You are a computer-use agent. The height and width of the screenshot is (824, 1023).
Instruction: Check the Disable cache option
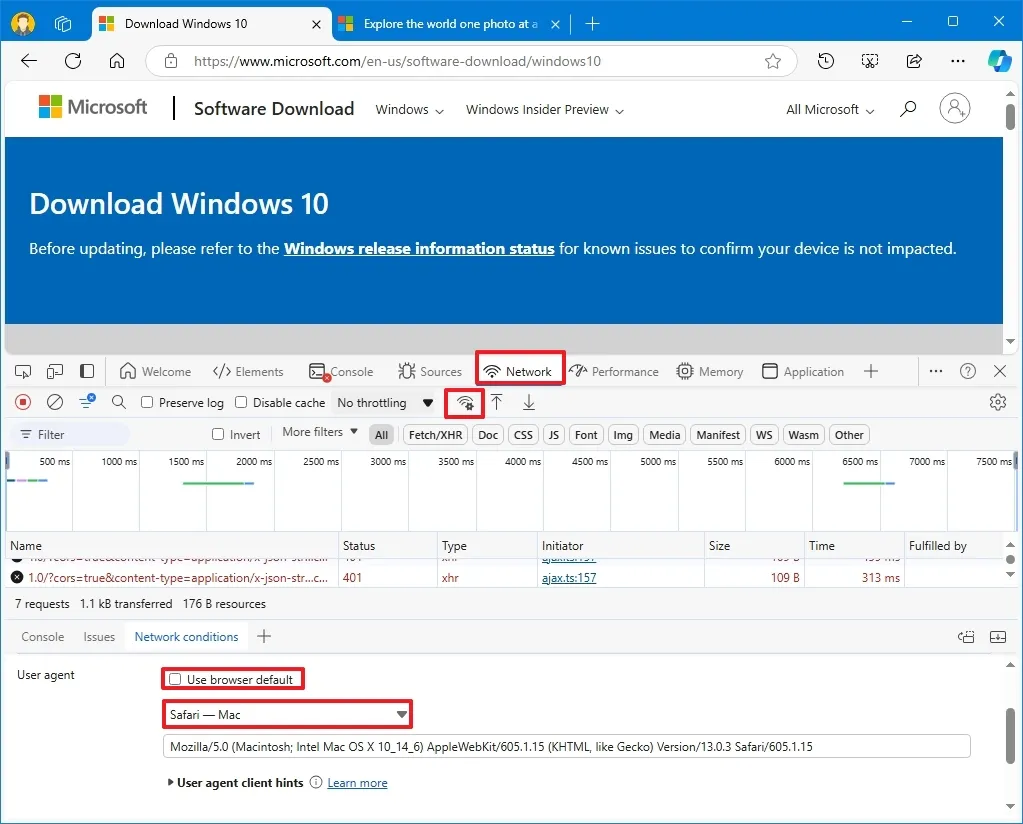[240, 402]
